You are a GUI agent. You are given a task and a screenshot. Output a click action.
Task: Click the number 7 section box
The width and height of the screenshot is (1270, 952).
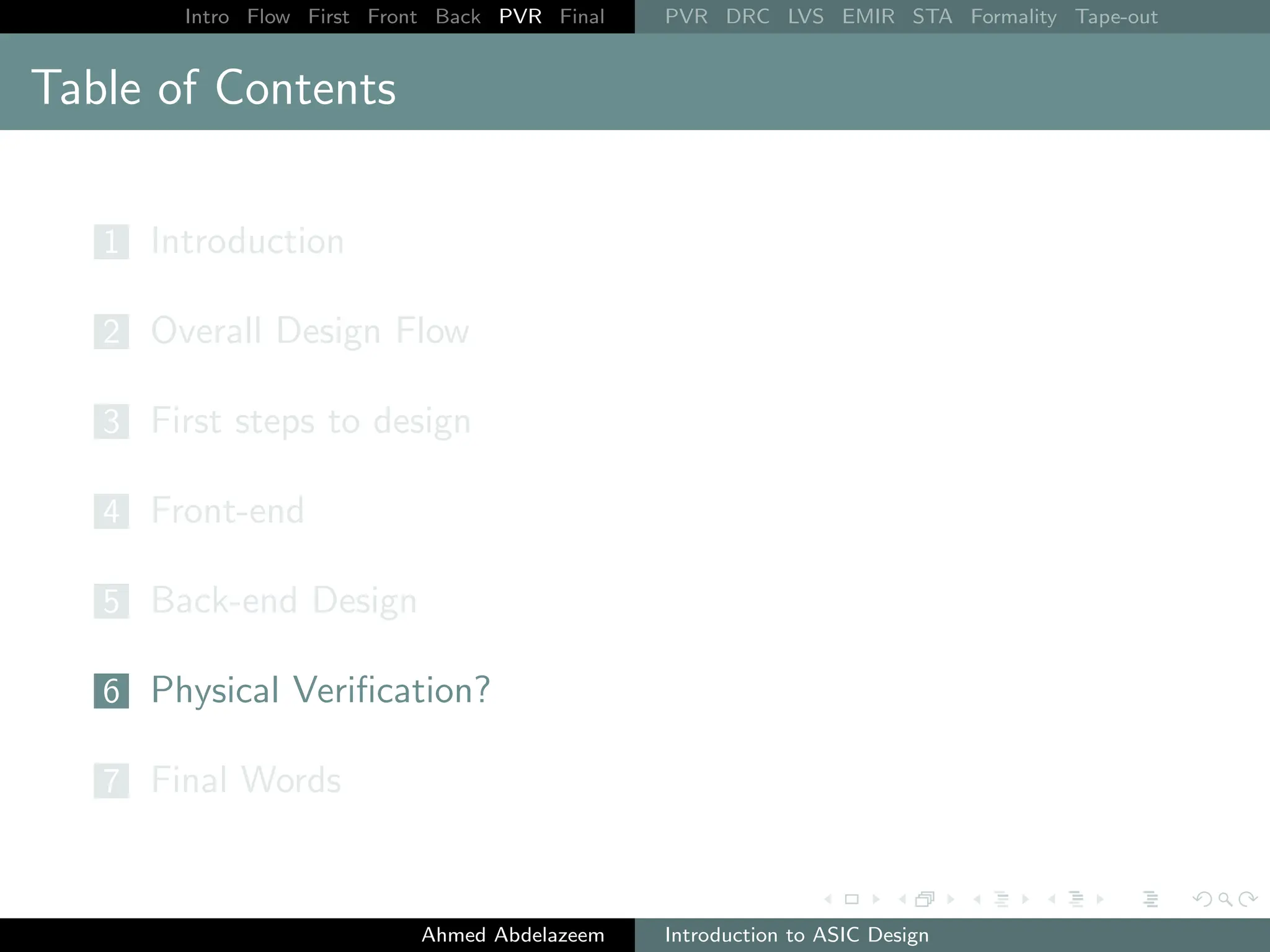[x=112, y=781]
